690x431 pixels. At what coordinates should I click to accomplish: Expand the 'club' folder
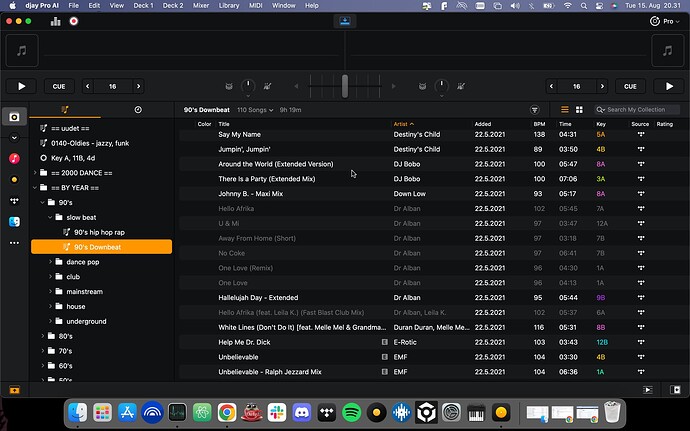pyautogui.click(x=50, y=277)
